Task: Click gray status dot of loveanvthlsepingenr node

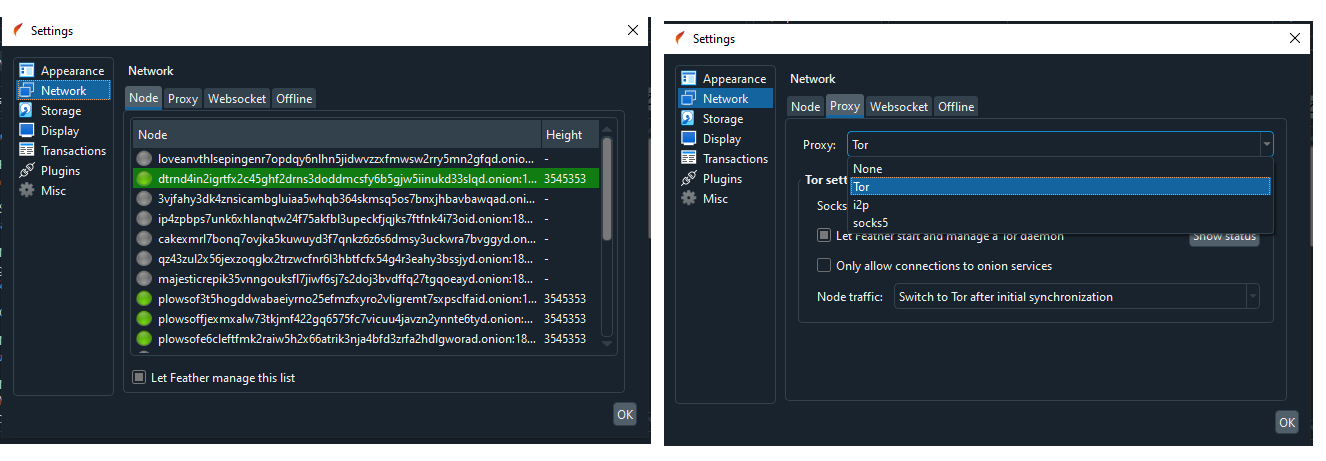Action: [x=145, y=158]
